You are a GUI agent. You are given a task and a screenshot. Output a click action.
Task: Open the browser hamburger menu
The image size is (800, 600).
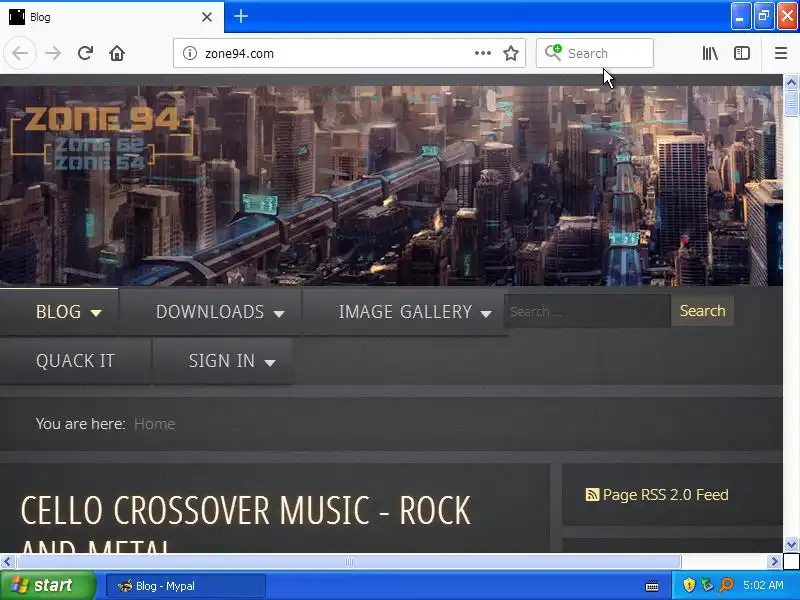coord(781,53)
